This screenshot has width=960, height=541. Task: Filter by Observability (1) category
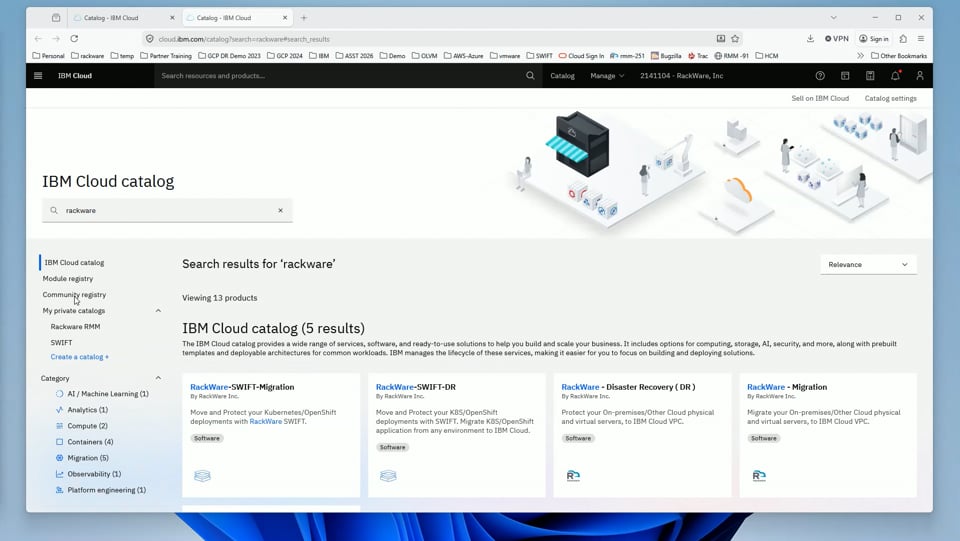[88, 474]
